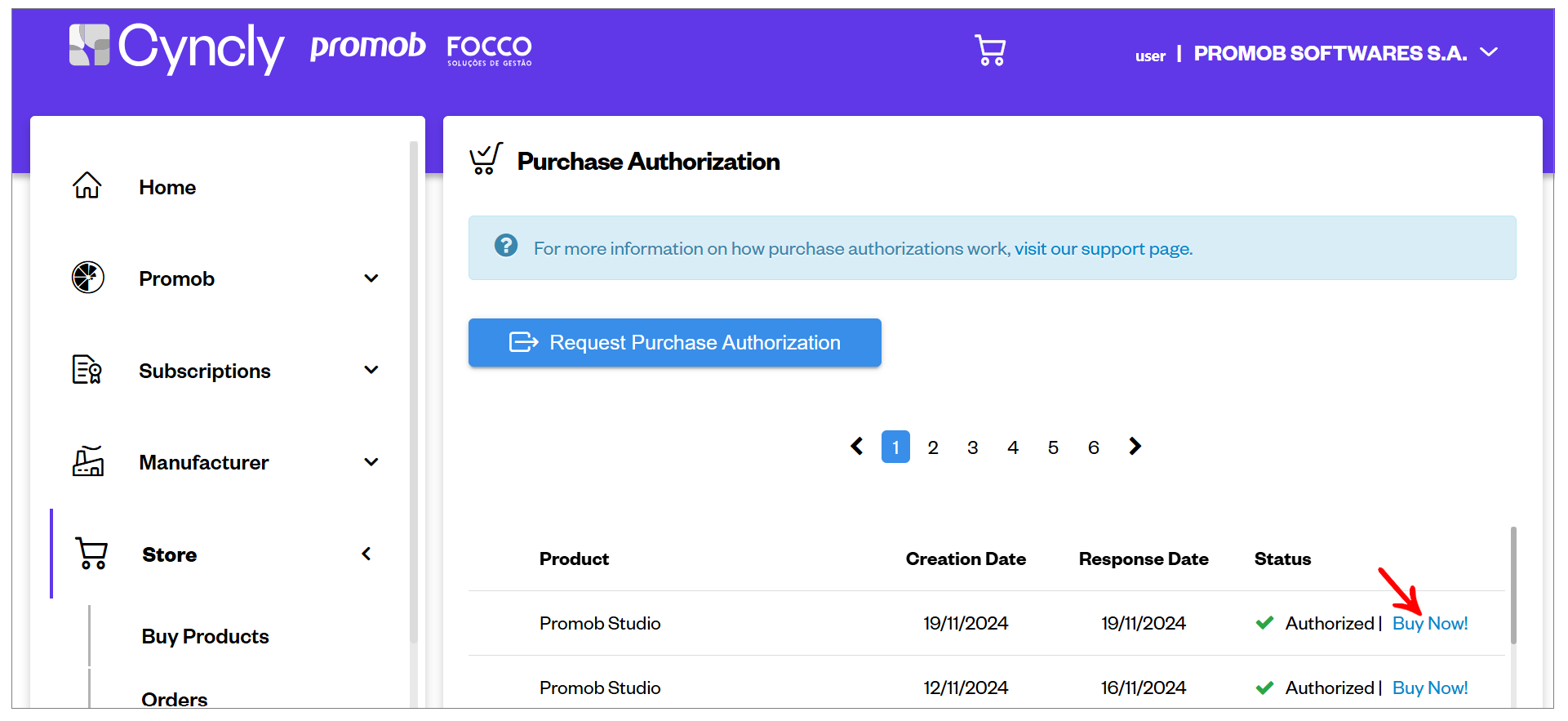Image resolution: width=1568 pixels, height=721 pixels.
Task: Click the Purchase Authorization page heading
Action: [x=649, y=161]
